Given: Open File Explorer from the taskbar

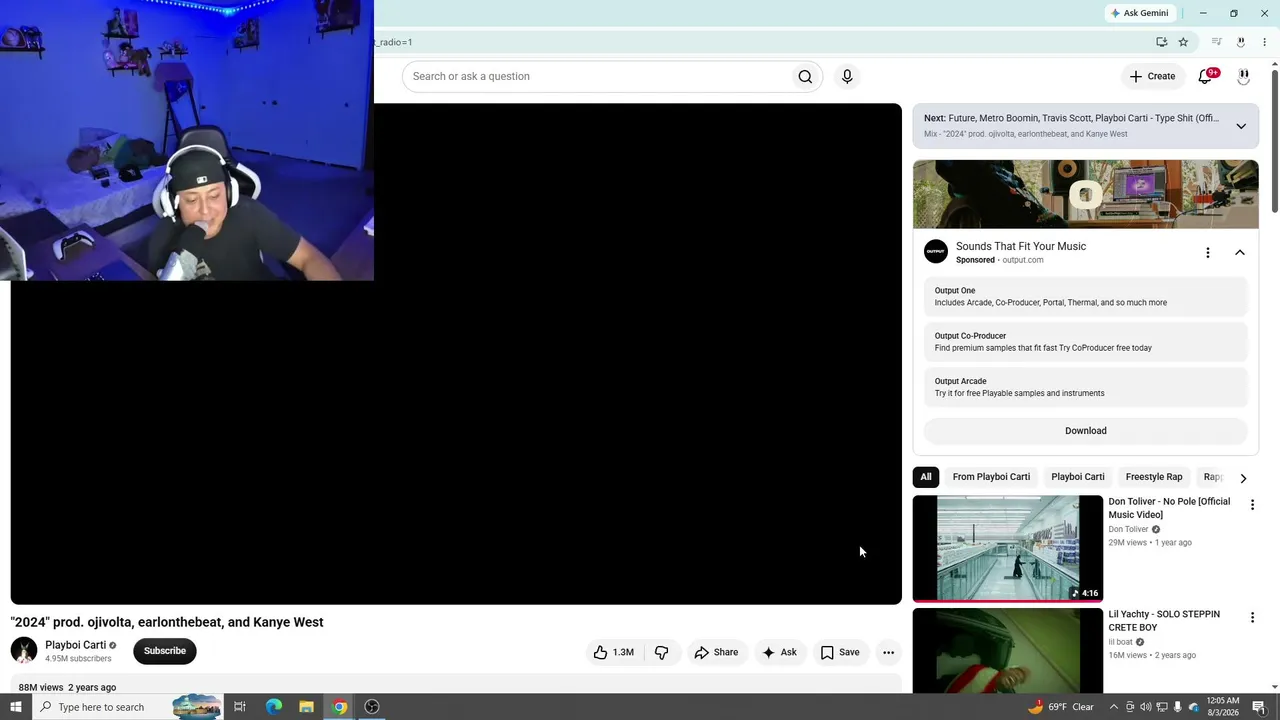Looking at the screenshot, I should tap(306, 707).
